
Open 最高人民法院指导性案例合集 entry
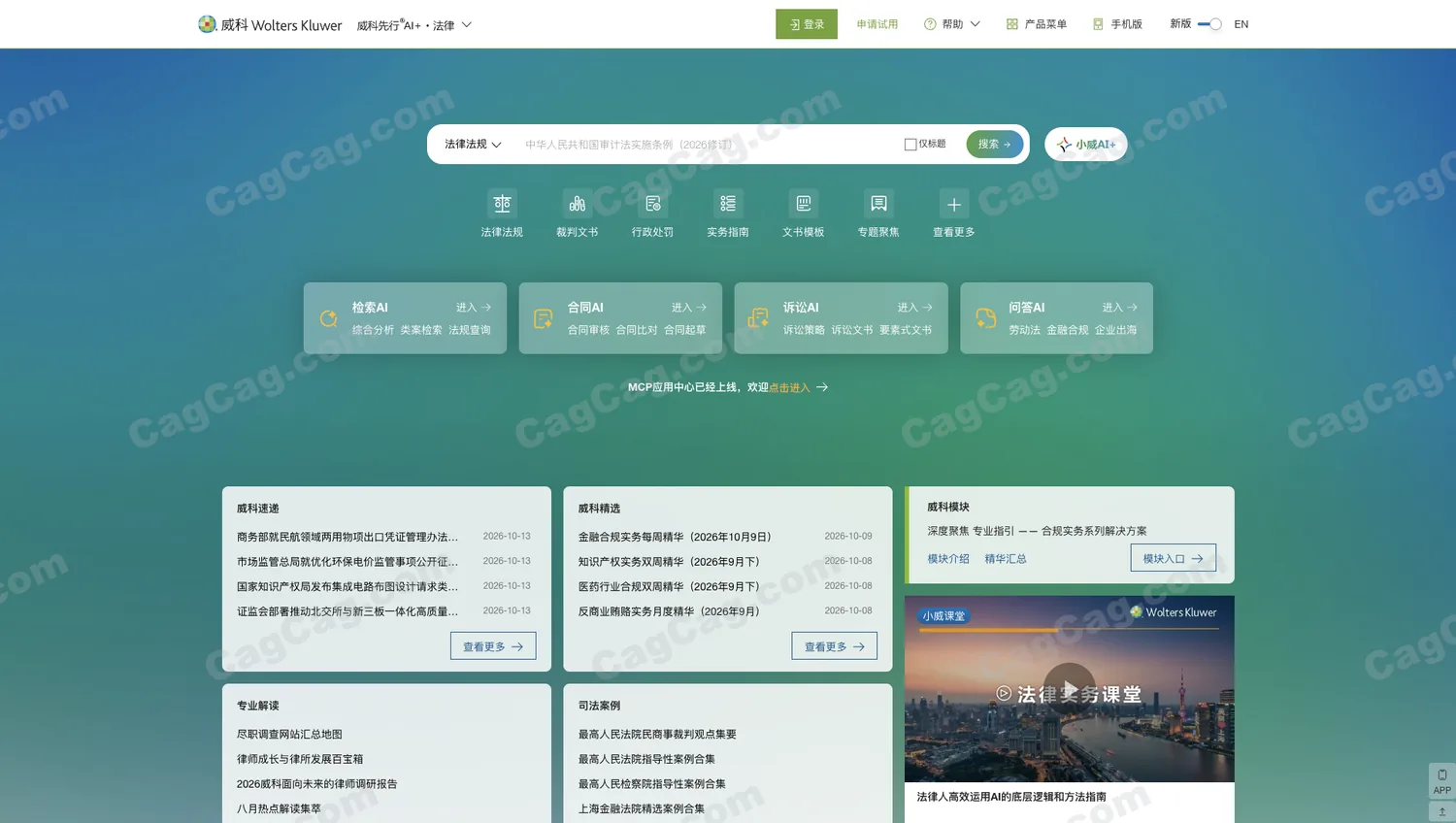646,759
